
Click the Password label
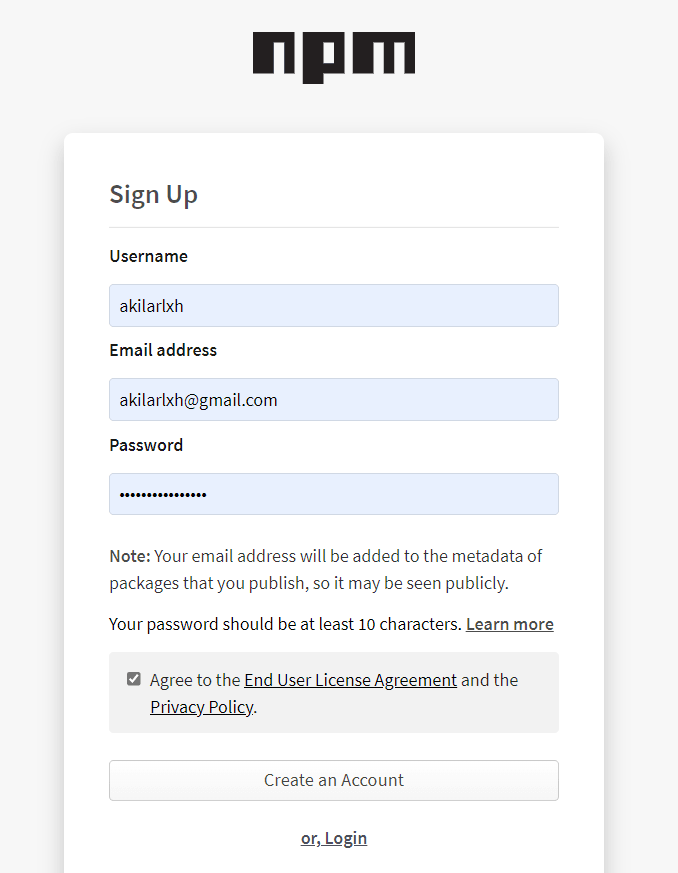coord(146,445)
